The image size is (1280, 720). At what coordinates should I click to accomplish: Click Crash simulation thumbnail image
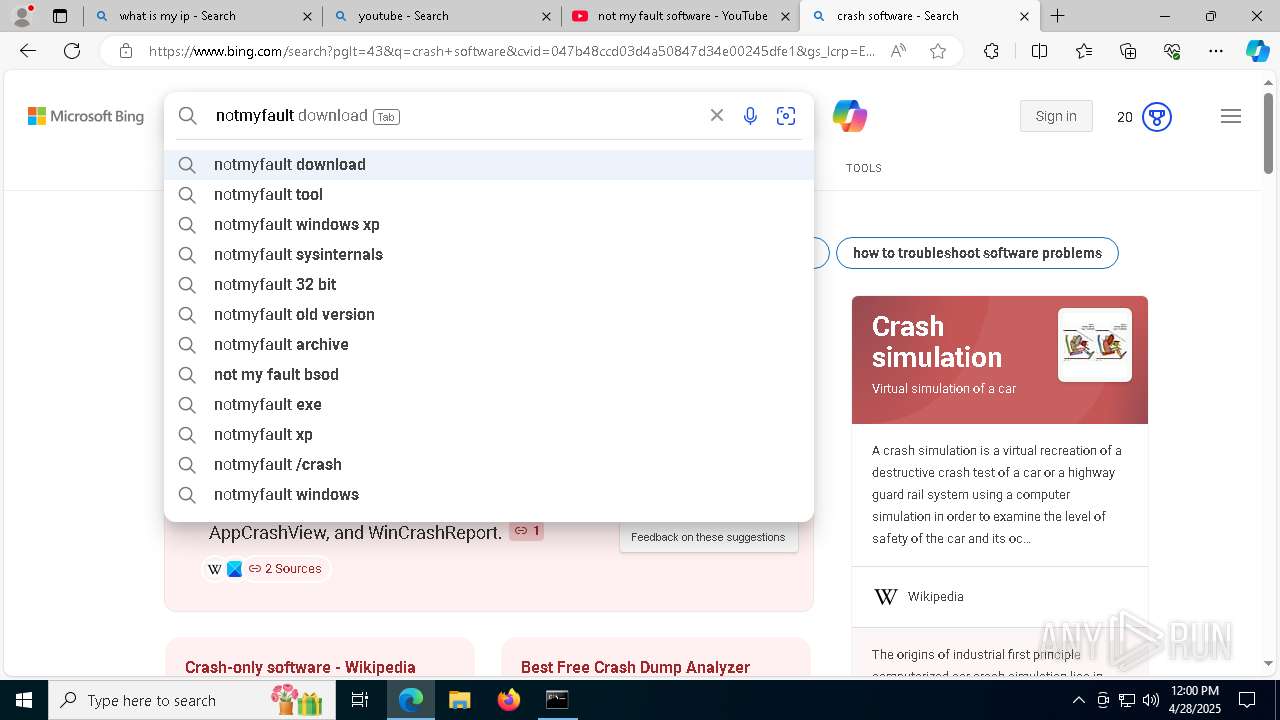point(1095,345)
